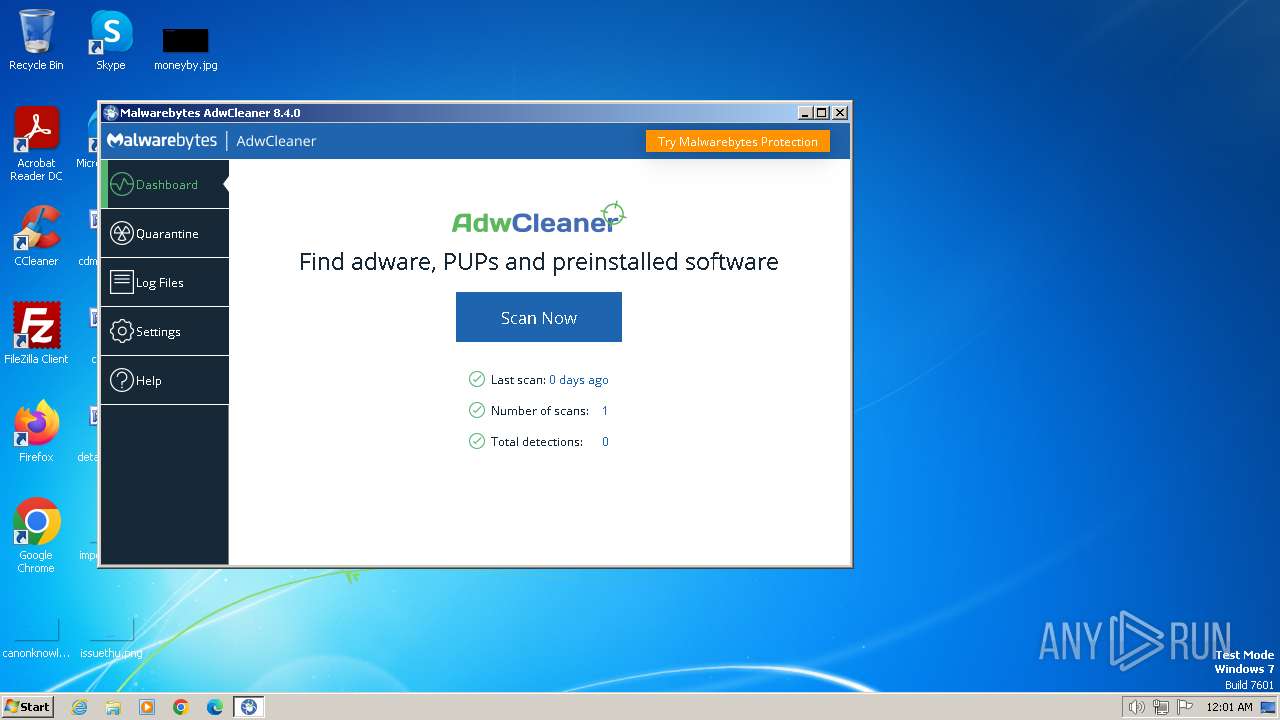Select the CCleaner desktop shortcut
The image size is (1280, 720).
36,236
